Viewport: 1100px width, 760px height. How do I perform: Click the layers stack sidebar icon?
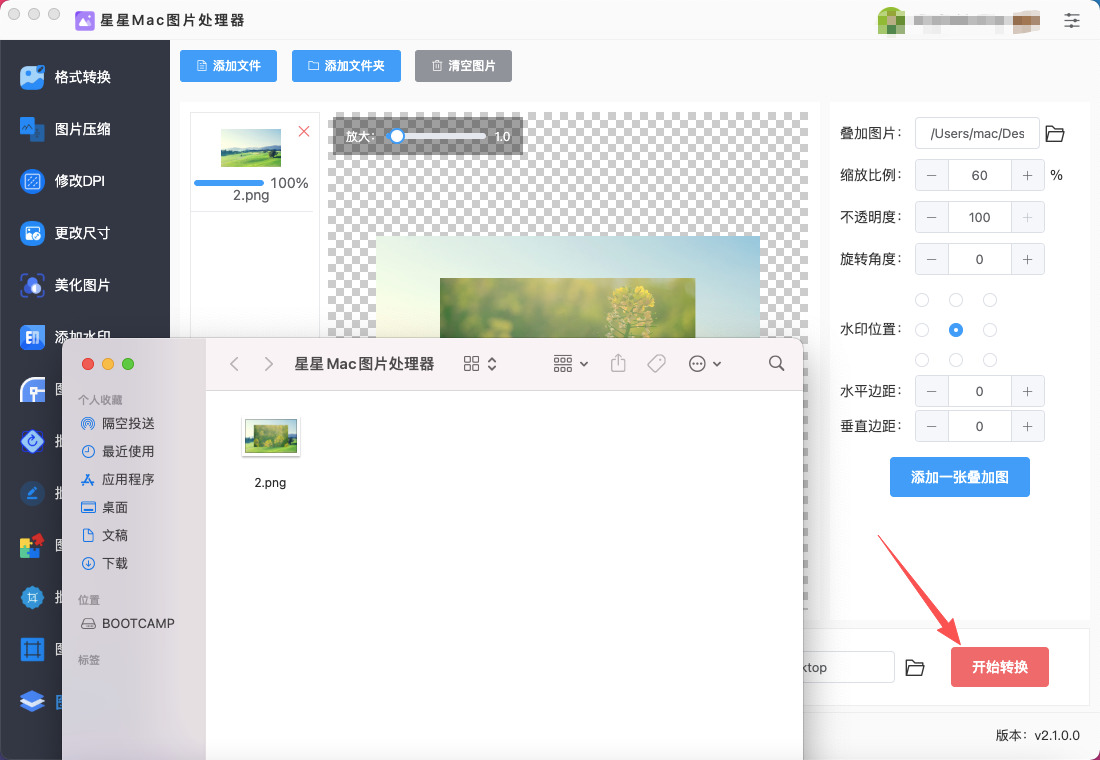[32, 701]
